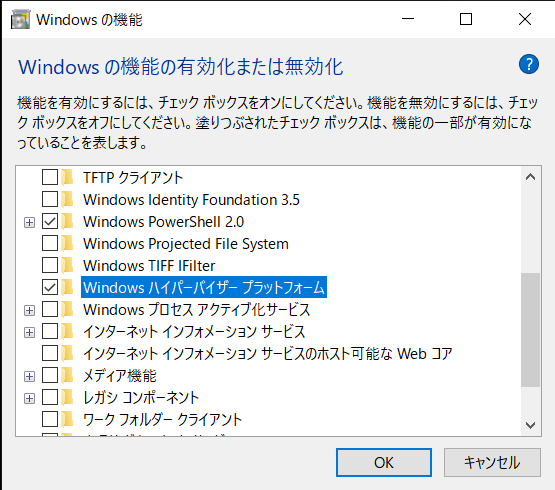
Task: Click folder icon next to Windows PowerShell 2.0
Action: [67, 222]
